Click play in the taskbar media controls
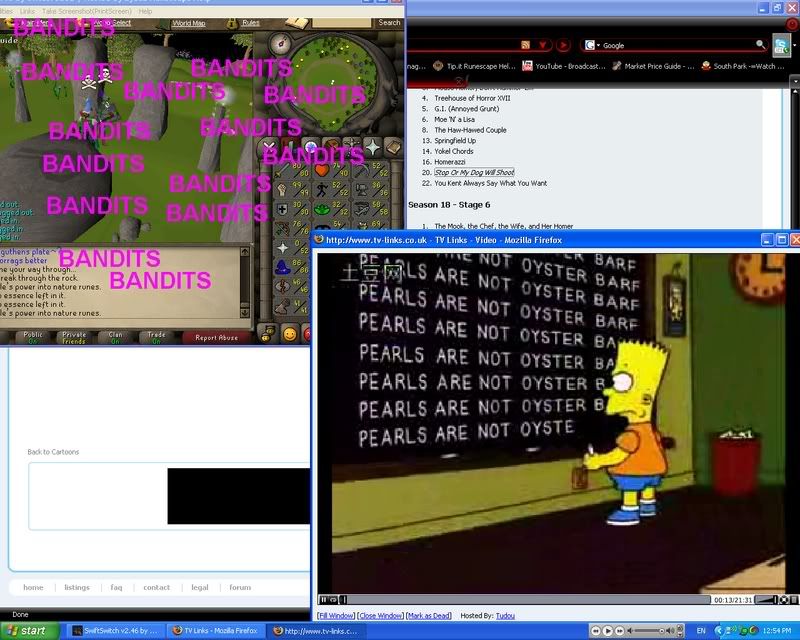 pos(608,630)
